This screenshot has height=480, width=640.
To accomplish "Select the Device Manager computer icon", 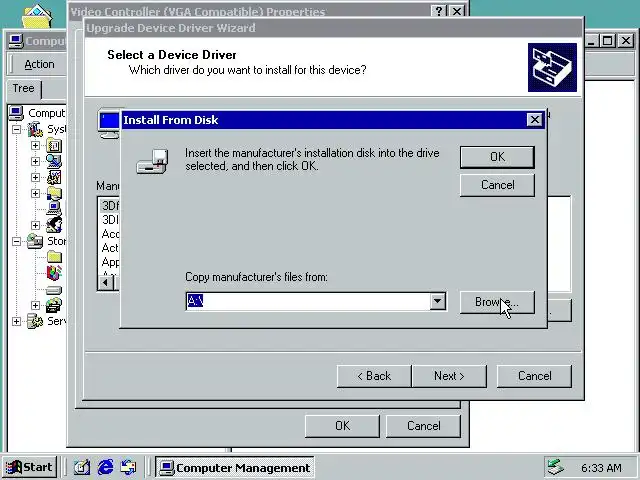I will [54, 209].
